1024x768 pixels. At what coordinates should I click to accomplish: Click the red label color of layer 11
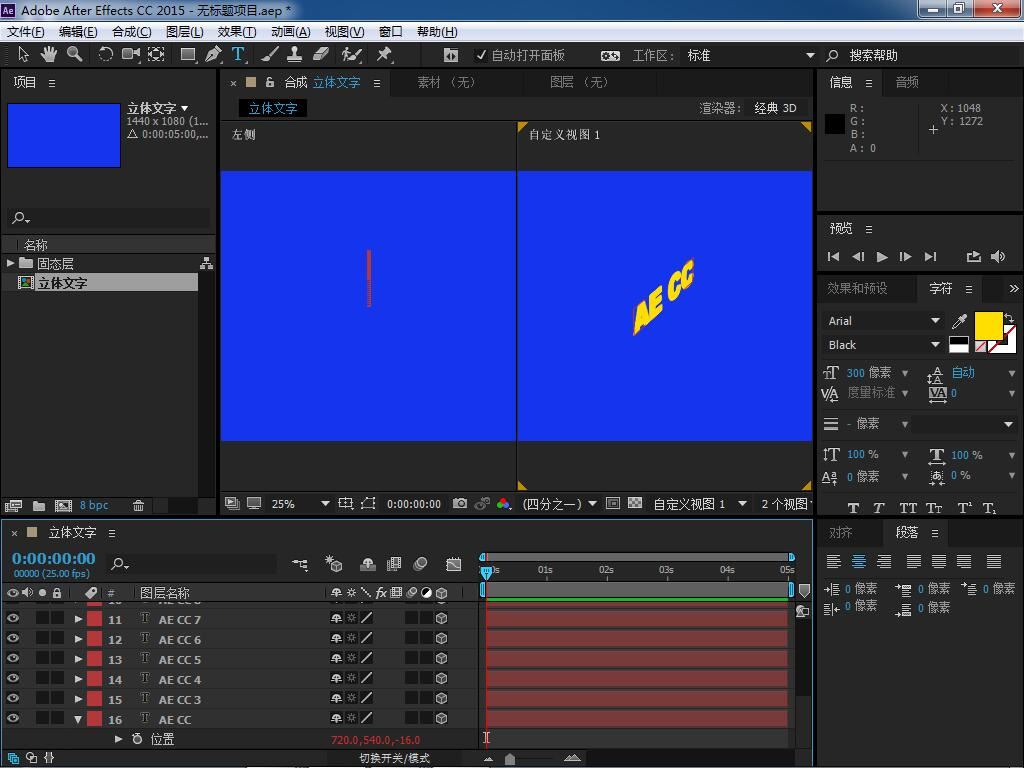[95, 619]
